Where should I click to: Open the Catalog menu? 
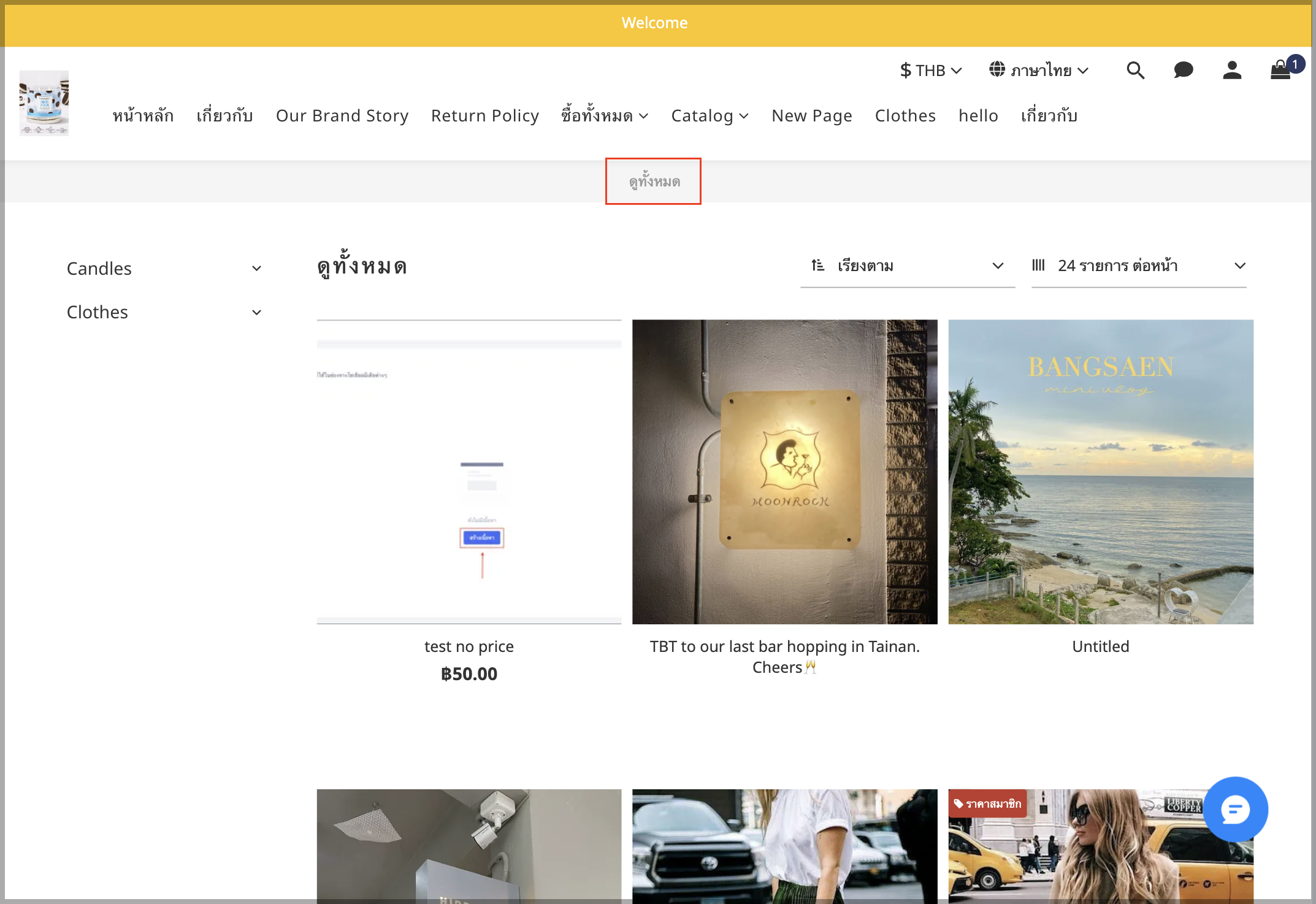(x=710, y=116)
